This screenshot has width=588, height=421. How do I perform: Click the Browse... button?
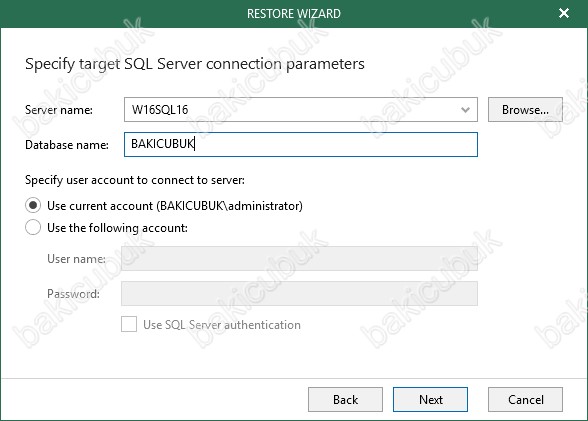point(525,109)
